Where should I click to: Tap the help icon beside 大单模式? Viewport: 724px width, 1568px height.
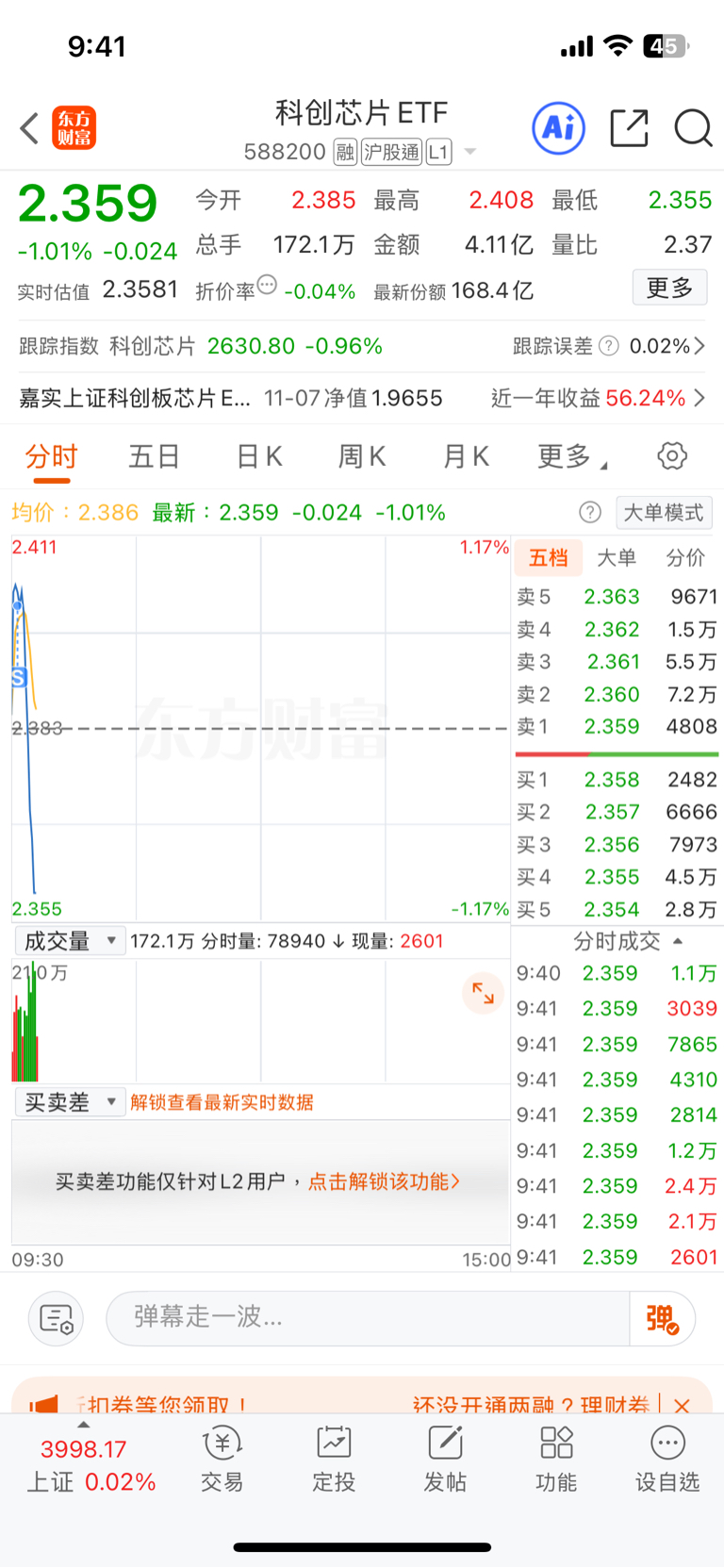click(x=590, y=512)
